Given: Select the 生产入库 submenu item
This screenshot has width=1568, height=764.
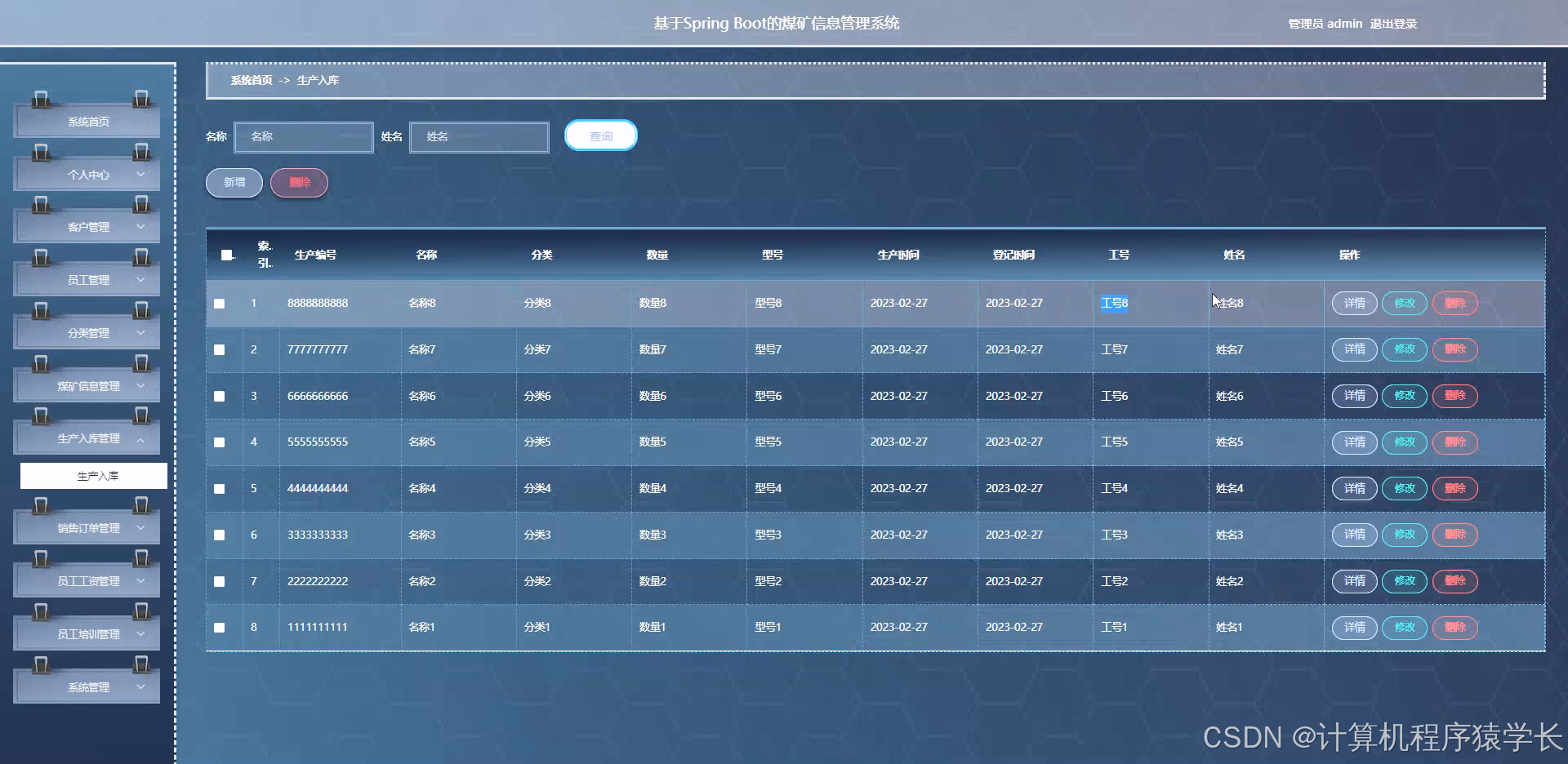Looking at the screenshot, I should click(94, 476).
